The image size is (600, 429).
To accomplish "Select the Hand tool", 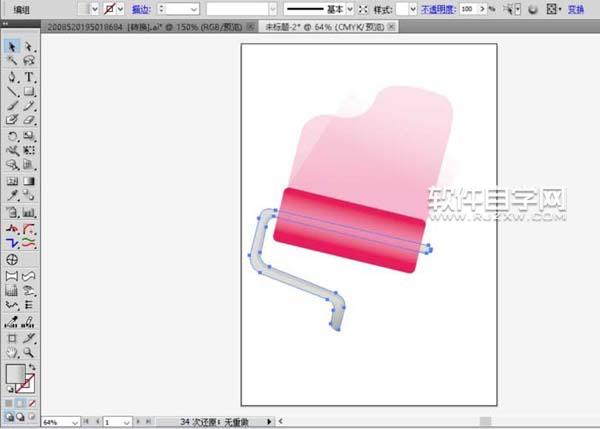I will coord(12,352).
